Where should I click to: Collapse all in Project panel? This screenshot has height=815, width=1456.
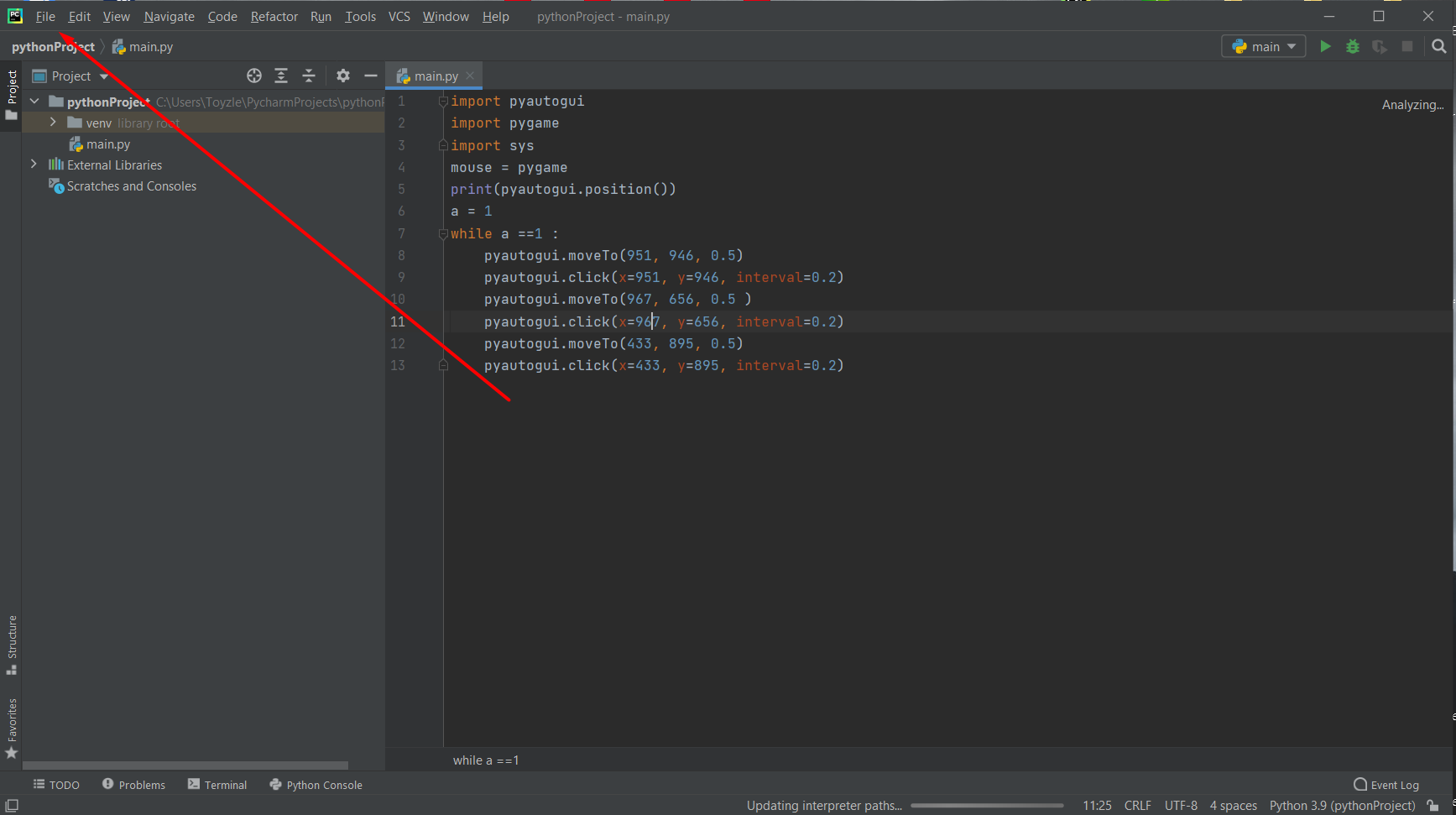(x=309, y=76)
